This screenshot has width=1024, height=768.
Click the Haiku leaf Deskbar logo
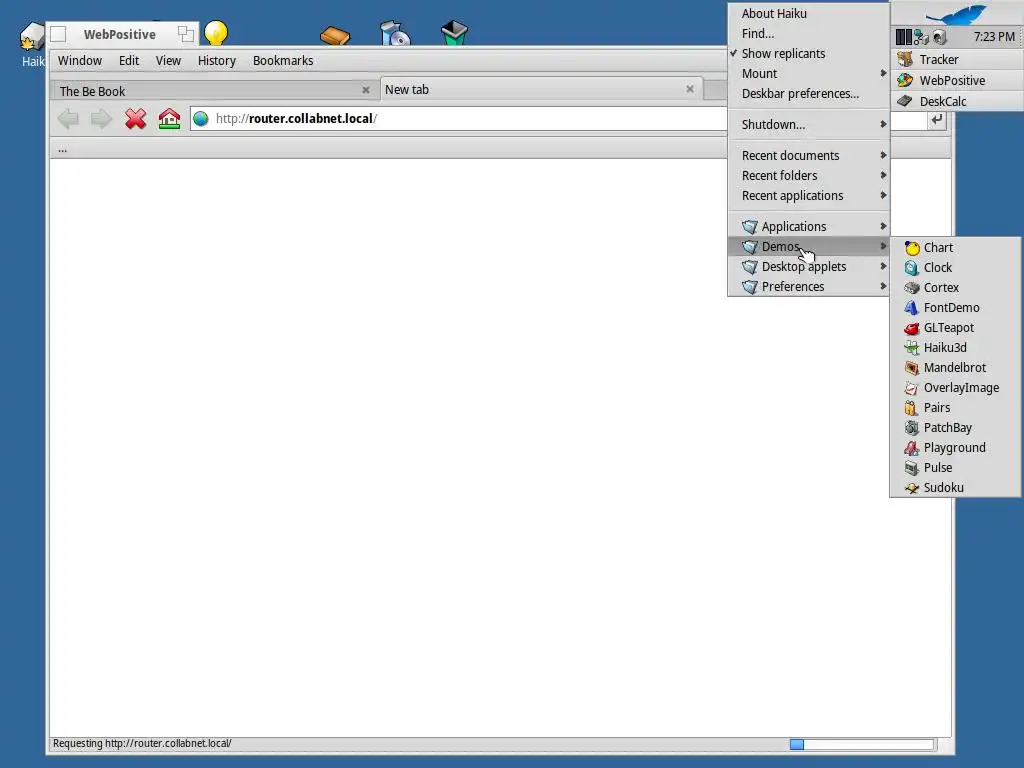tap(957, 13)
